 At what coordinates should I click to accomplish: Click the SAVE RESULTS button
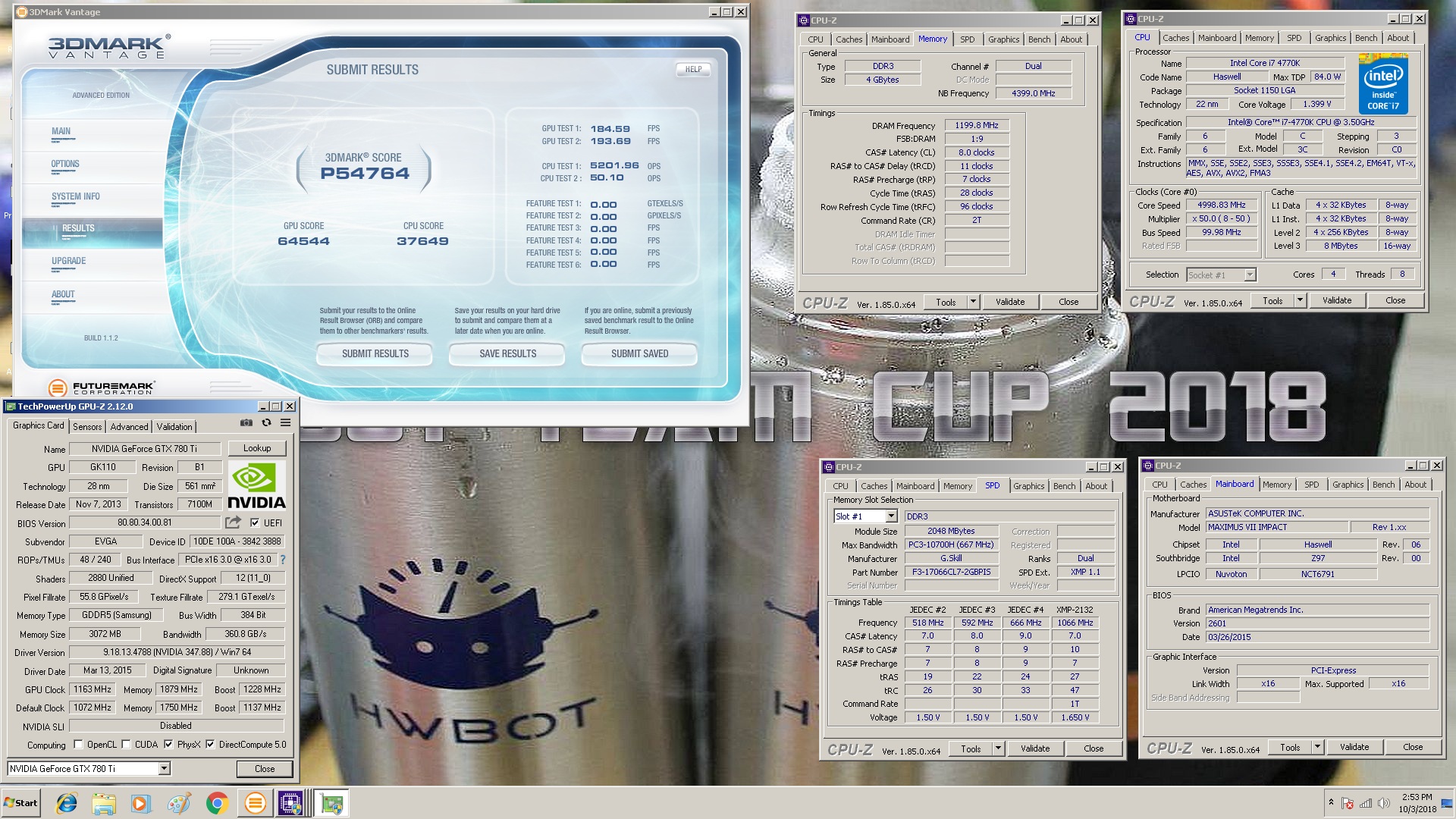[x=507, y=354]
